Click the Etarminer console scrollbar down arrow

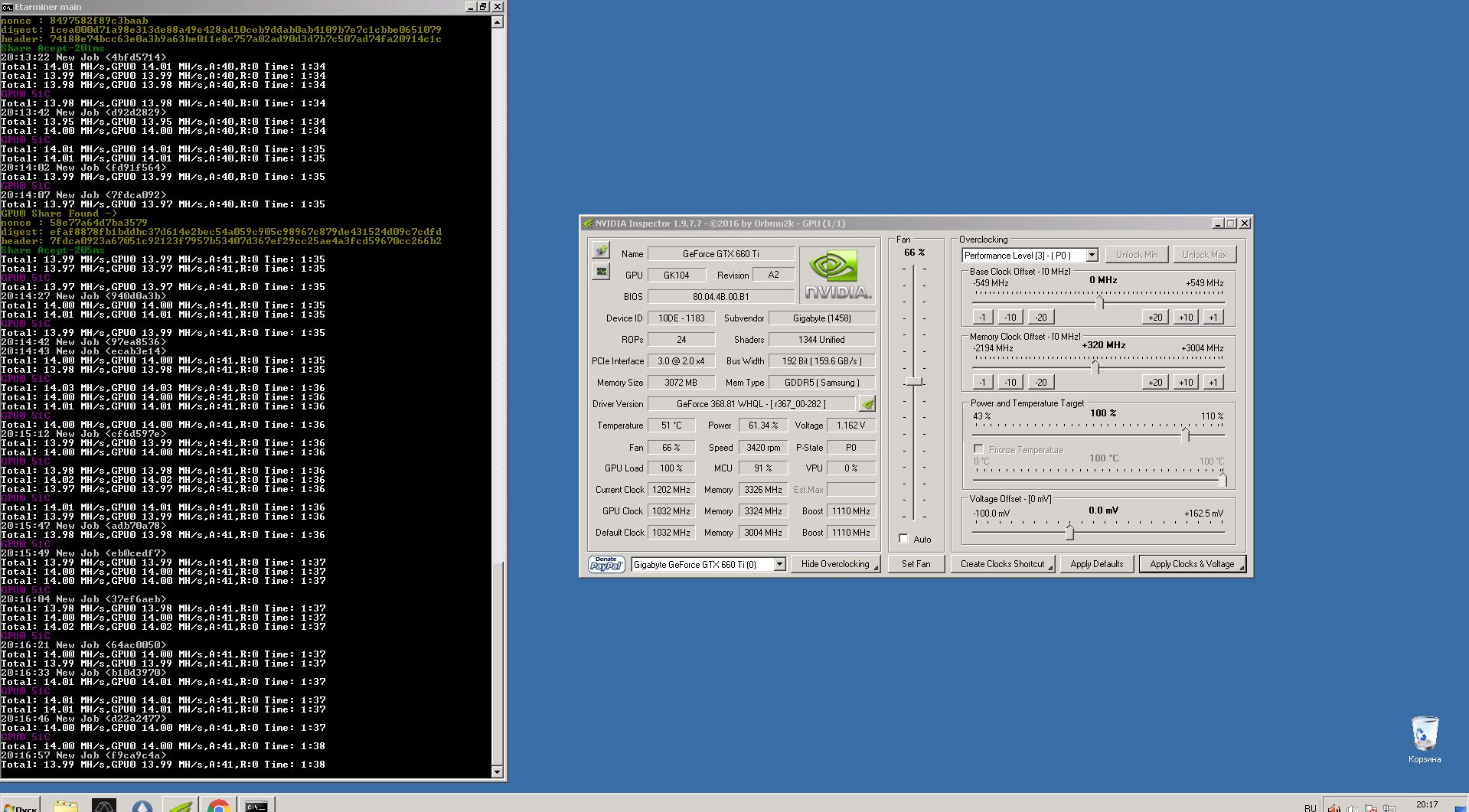497,772
